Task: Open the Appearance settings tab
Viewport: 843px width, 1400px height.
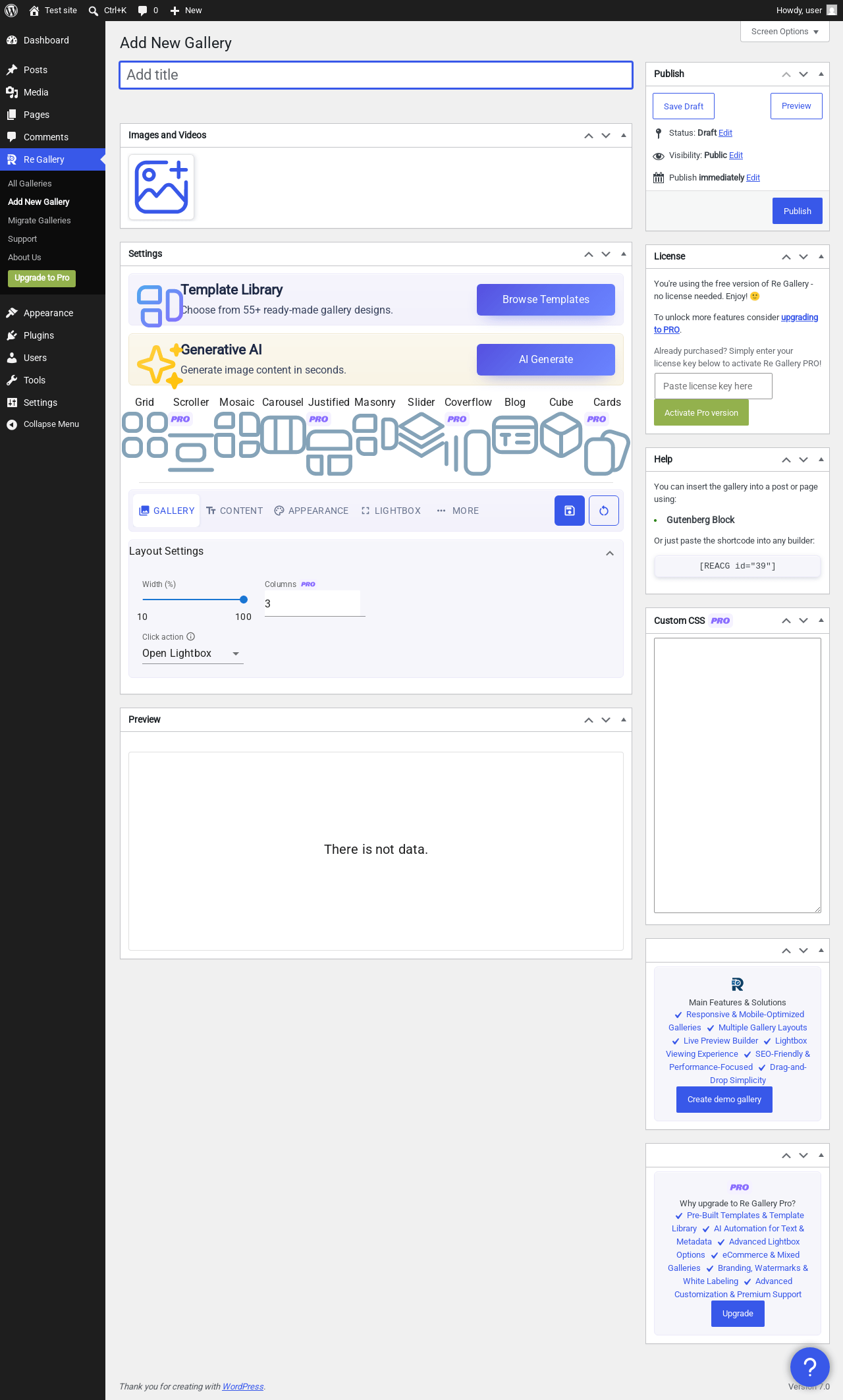Action: pos(312,511)
